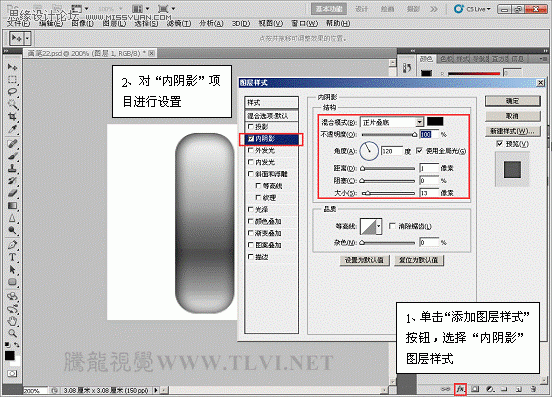
Task: Expand more workspaces with the double arrow
Action: click(x=434, y=9)
